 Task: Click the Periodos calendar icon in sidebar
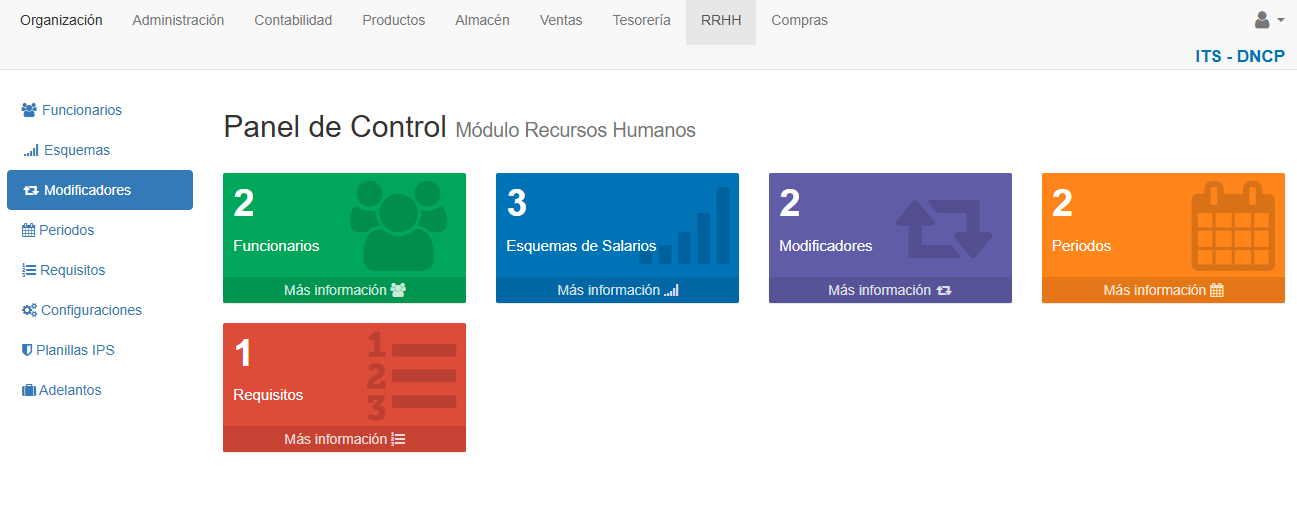tap(29, 230)
